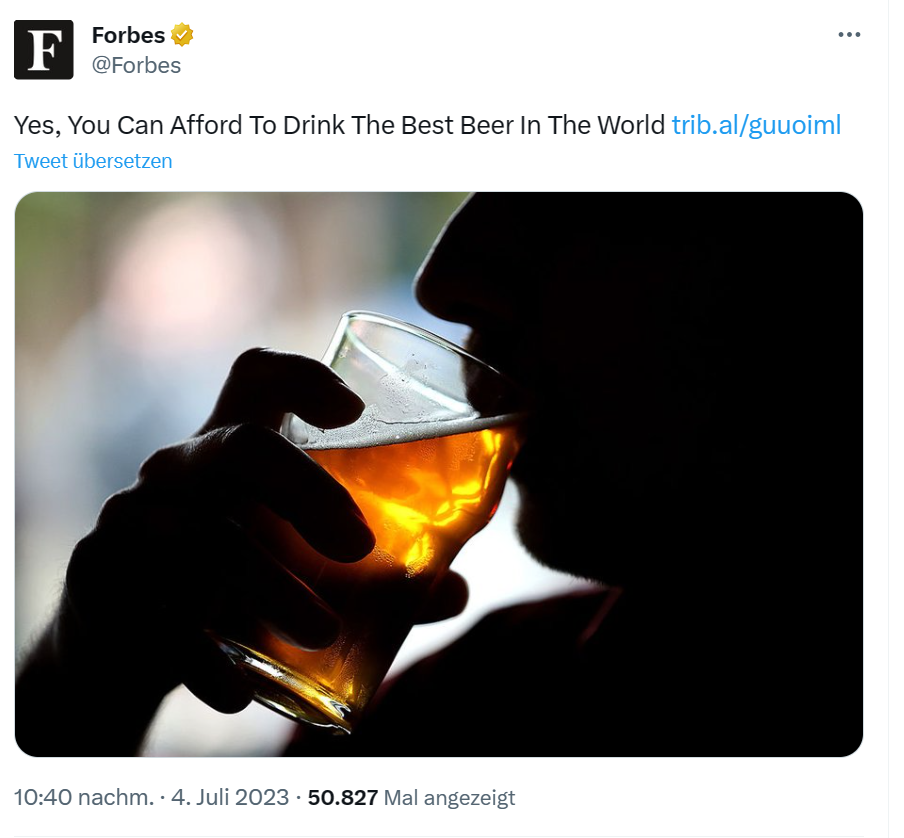The width and height of the screenshot is (904, 838).
Task: Click the 4. Juli 2023 date
Action: (x=229, y=797)
